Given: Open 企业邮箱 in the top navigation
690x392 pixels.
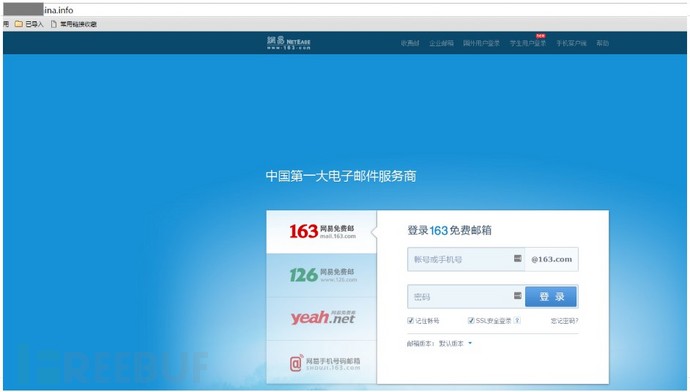Looking at the screenshot, I should pos(441,43).
